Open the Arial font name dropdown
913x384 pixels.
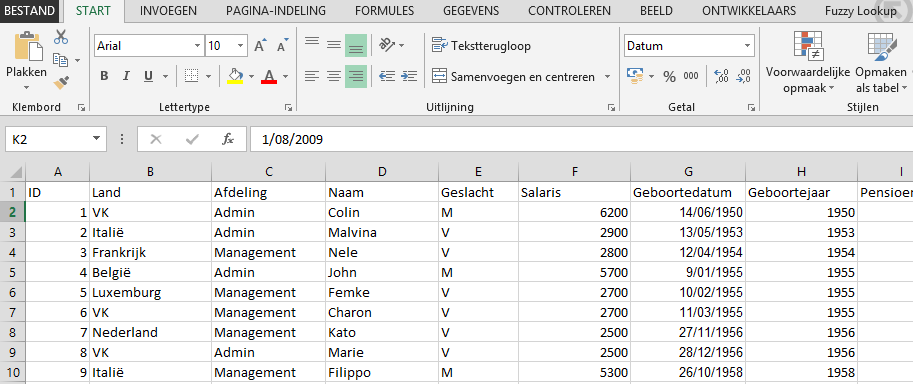pos(197,45)
